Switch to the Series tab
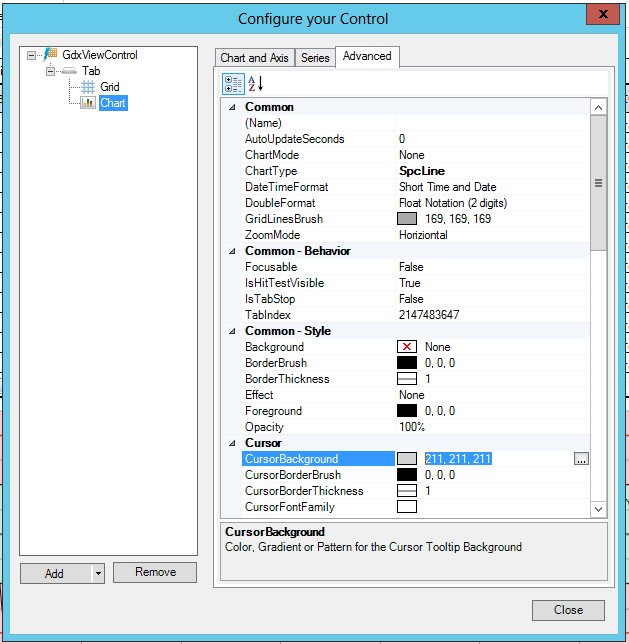This screenshot has width=629, height=644. tap(315, 58)
